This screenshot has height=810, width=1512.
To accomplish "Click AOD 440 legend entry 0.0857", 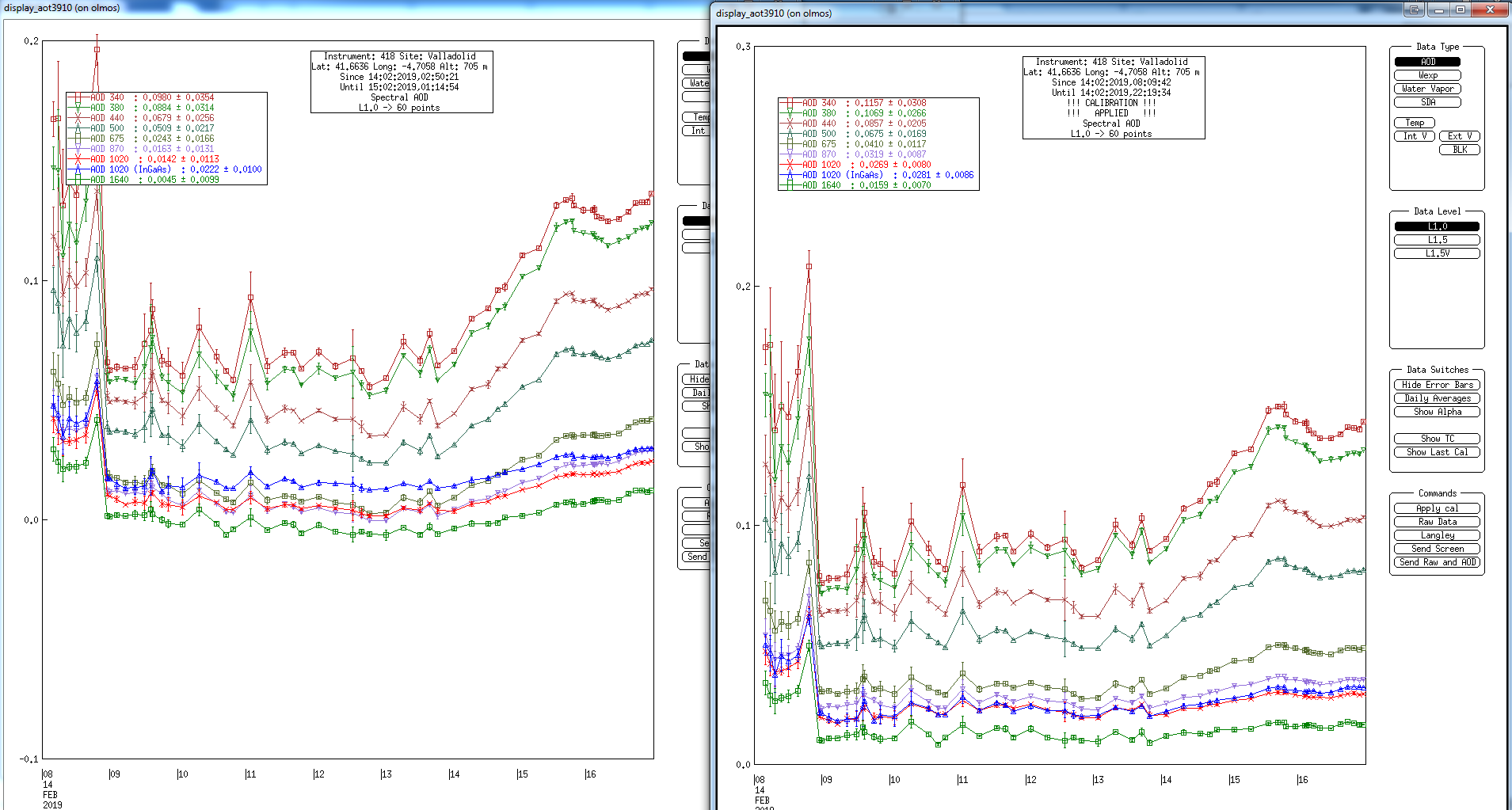I will 852,124.
